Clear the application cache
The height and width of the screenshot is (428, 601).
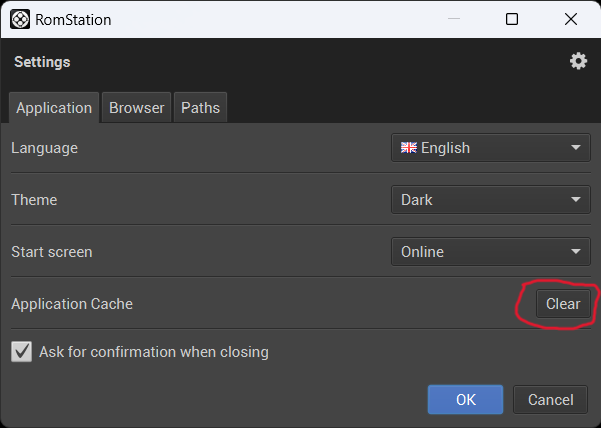click(x=563, y=304)
